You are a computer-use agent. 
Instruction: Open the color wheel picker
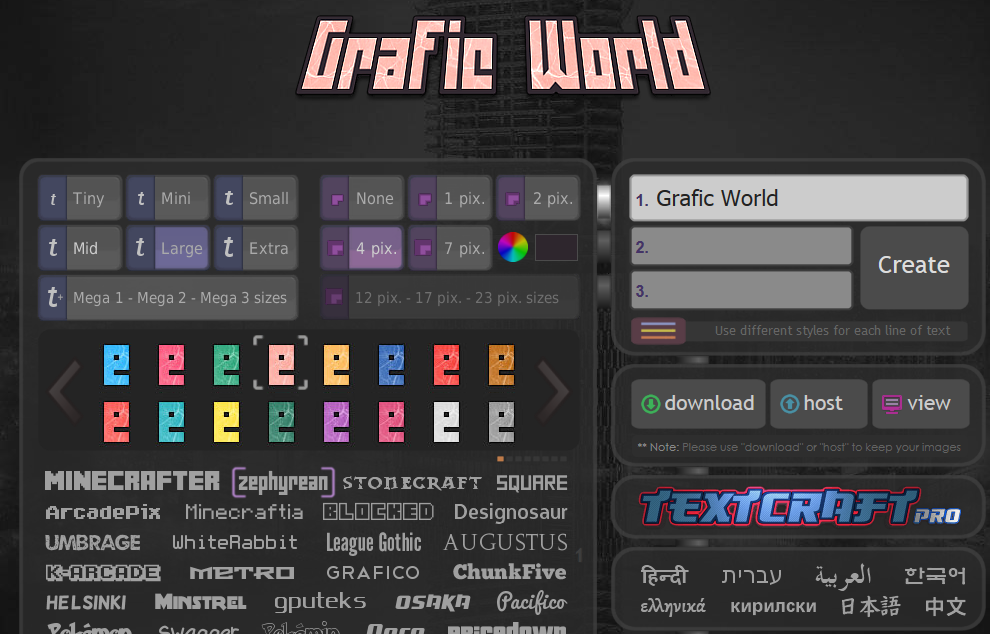pos(512,247)
